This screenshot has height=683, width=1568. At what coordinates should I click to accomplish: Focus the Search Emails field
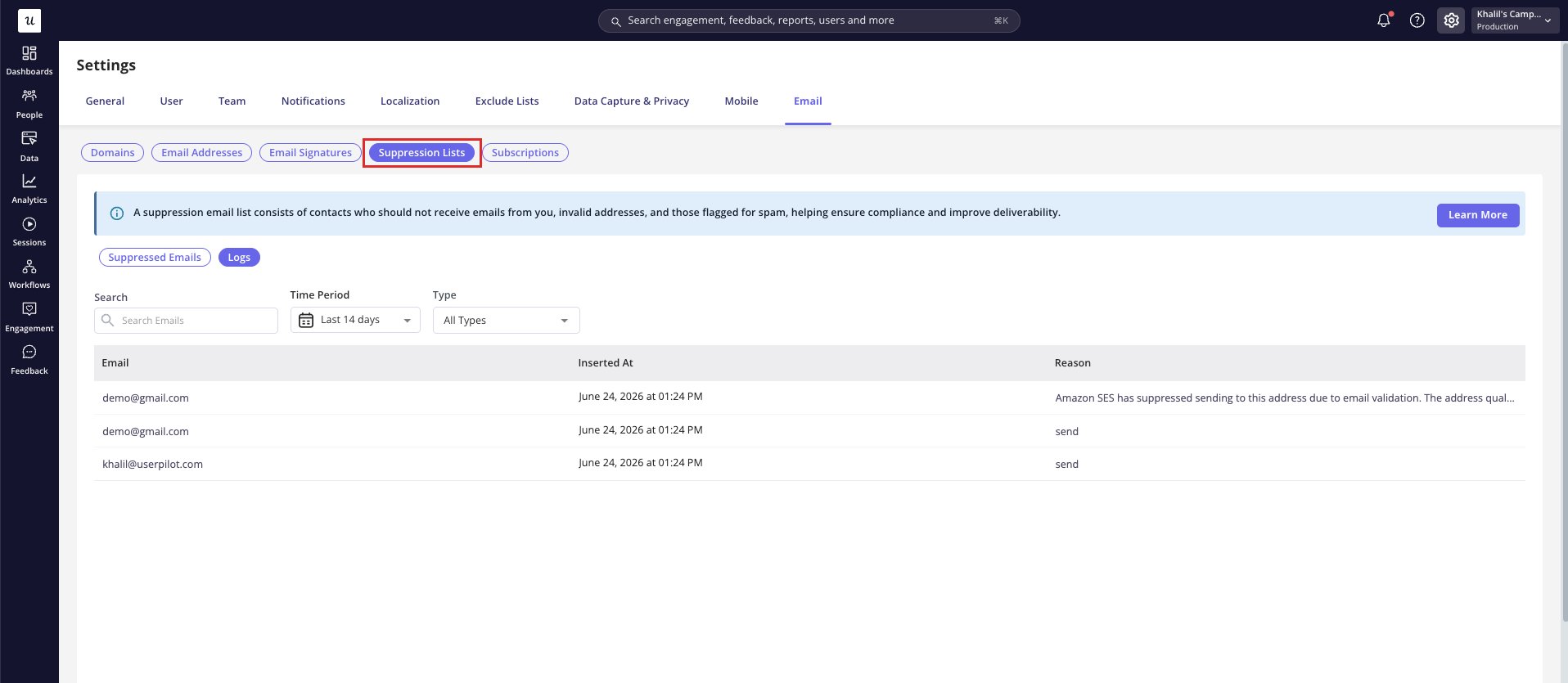pos(186,321)
